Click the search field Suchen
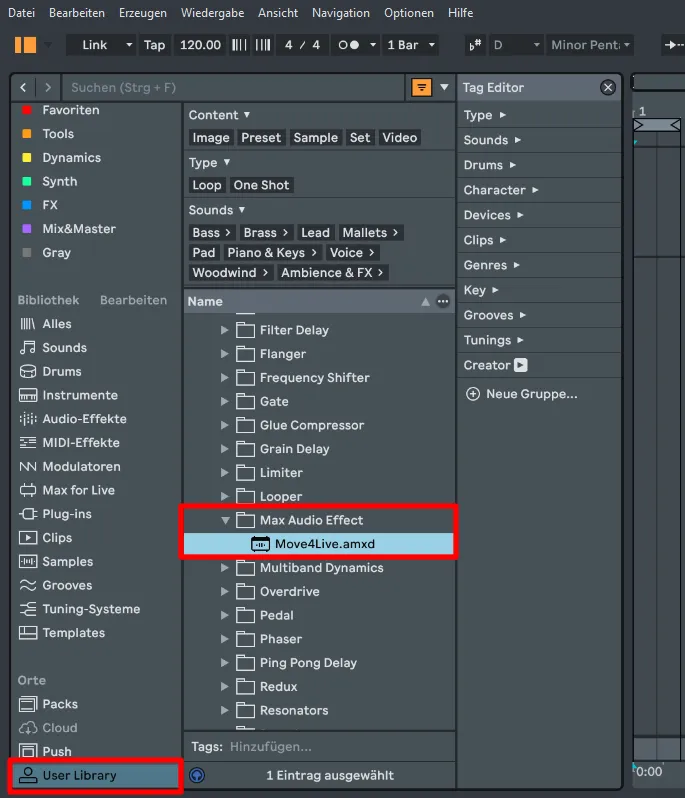Viewport: 685px width, 798px height. click(234, 88)
